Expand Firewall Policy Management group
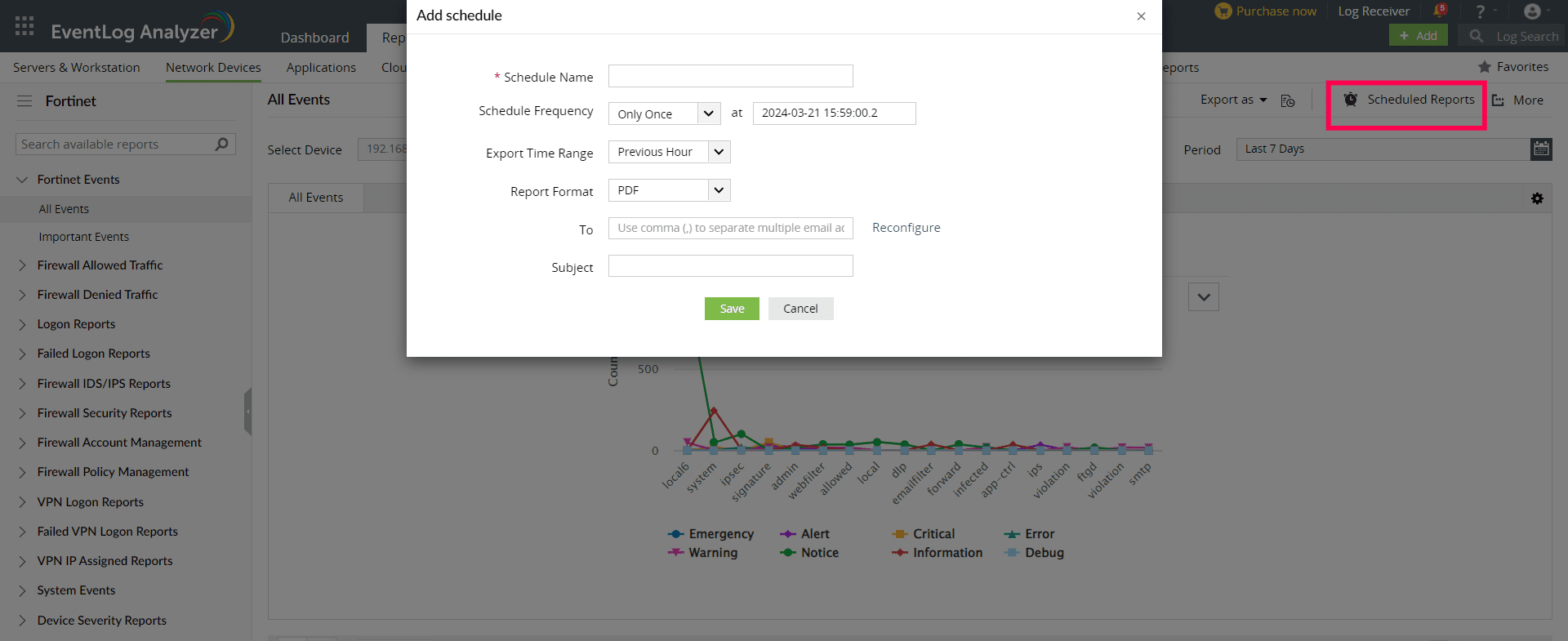1568x641 pixels. coord(22,472)
